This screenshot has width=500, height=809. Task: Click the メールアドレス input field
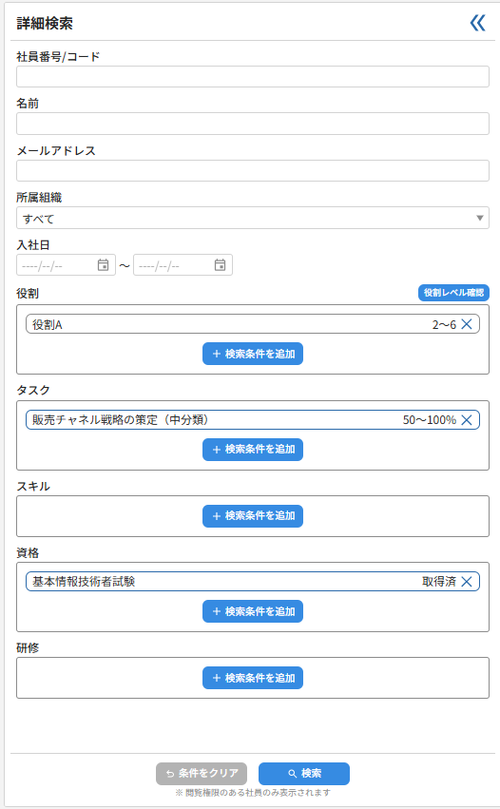pyautogui.click(x=253, y=171)
